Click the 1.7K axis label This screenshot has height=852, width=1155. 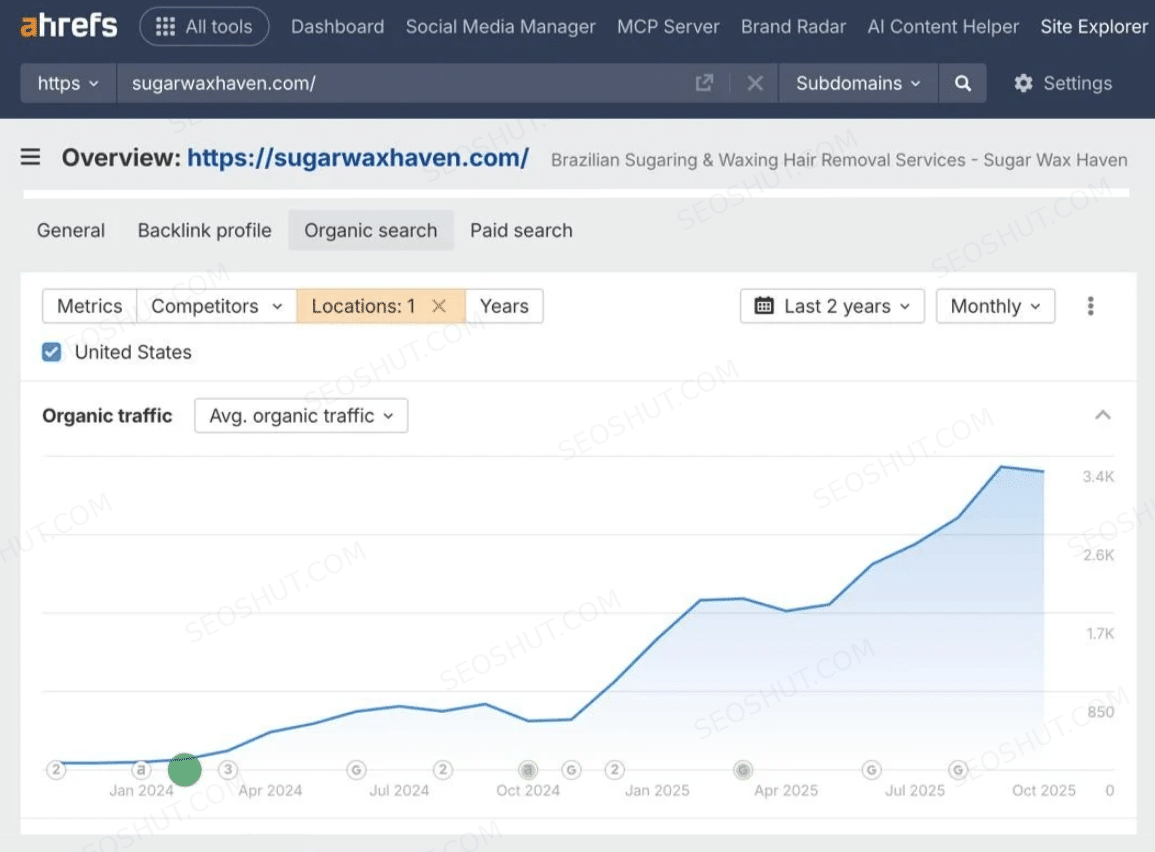click(x=1100, y=634)
